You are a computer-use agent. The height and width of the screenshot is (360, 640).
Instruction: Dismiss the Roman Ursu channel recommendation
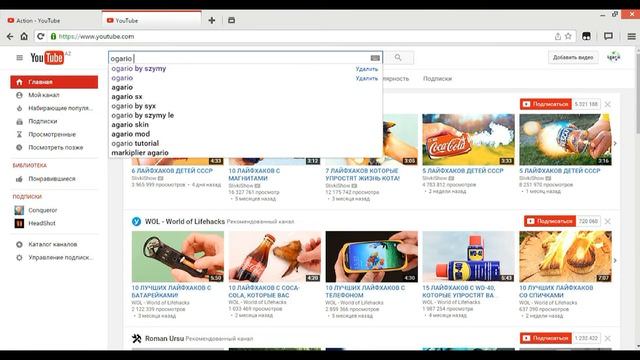tap(608, 338)
